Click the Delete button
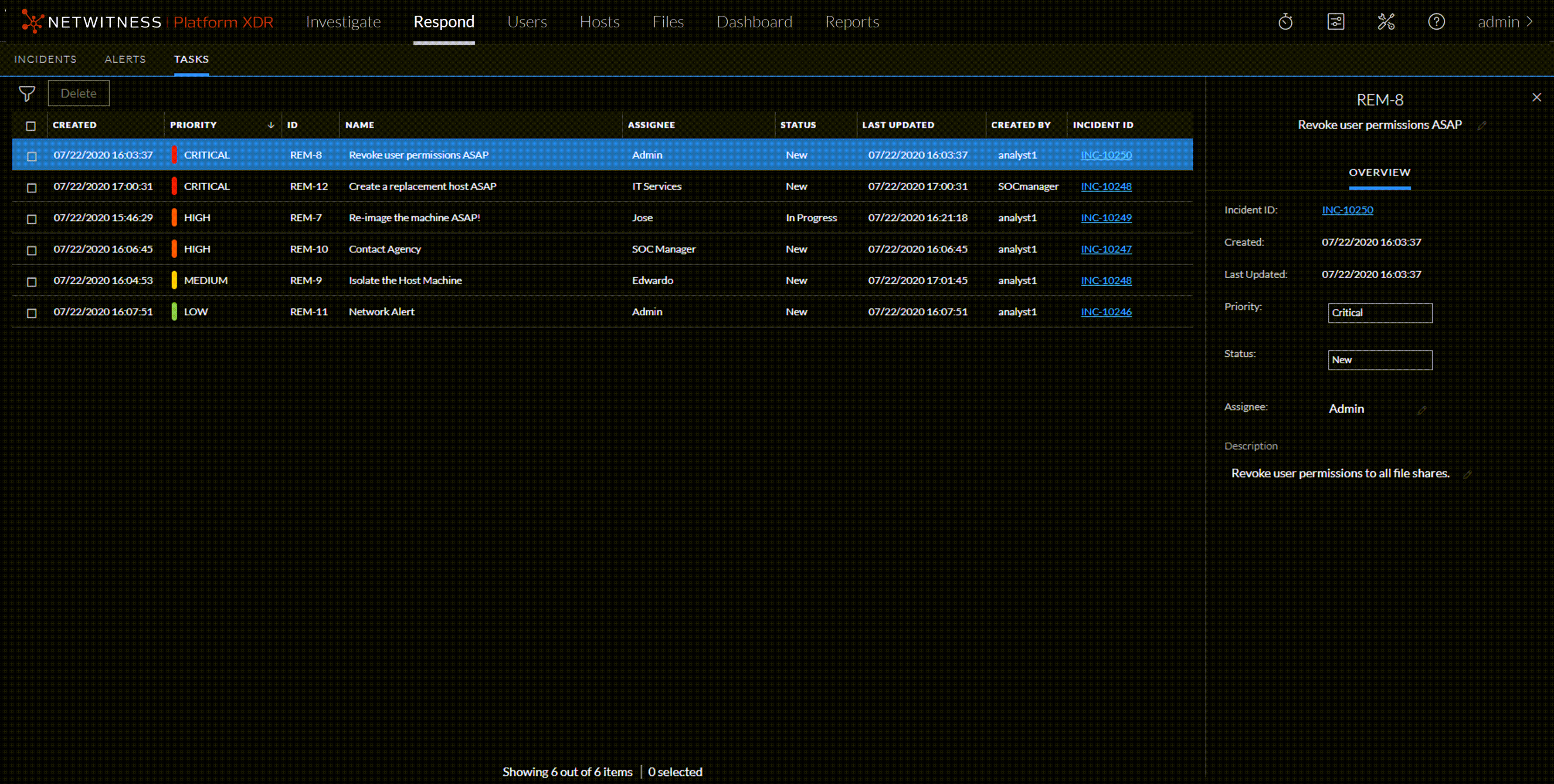Screen dimensions: 1554x784 point(78,93)
